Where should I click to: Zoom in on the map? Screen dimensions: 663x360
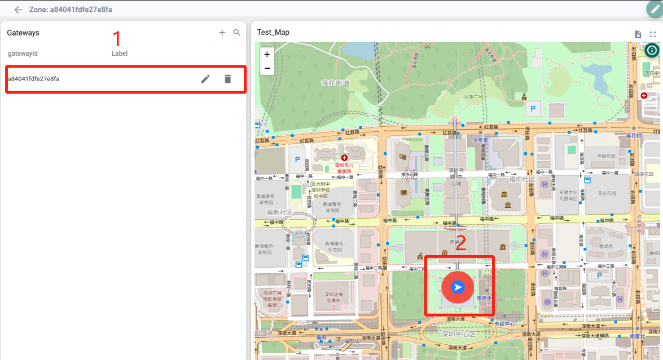coord(267,54)
